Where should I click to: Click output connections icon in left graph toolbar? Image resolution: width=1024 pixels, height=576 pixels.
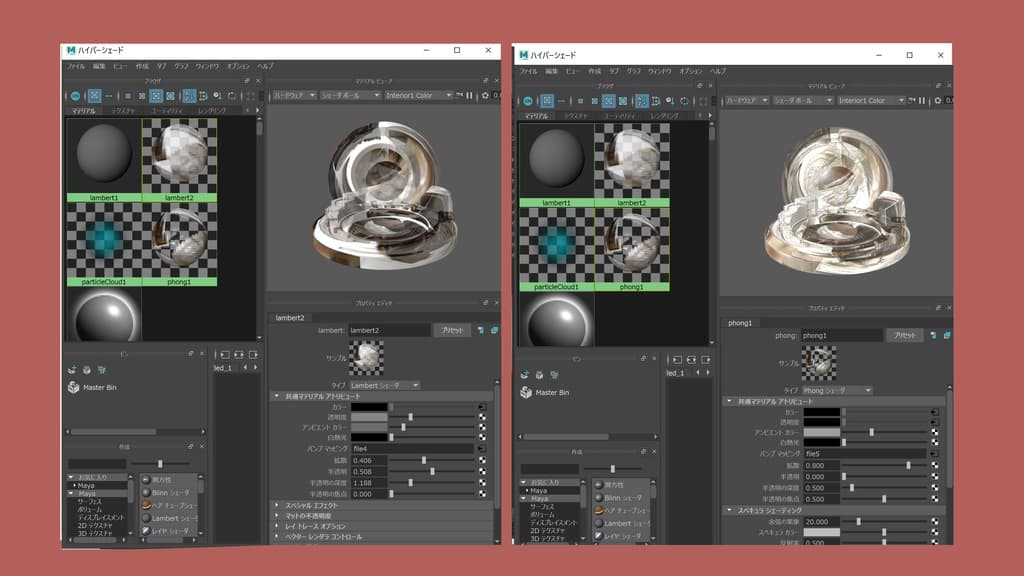(253, 355)
